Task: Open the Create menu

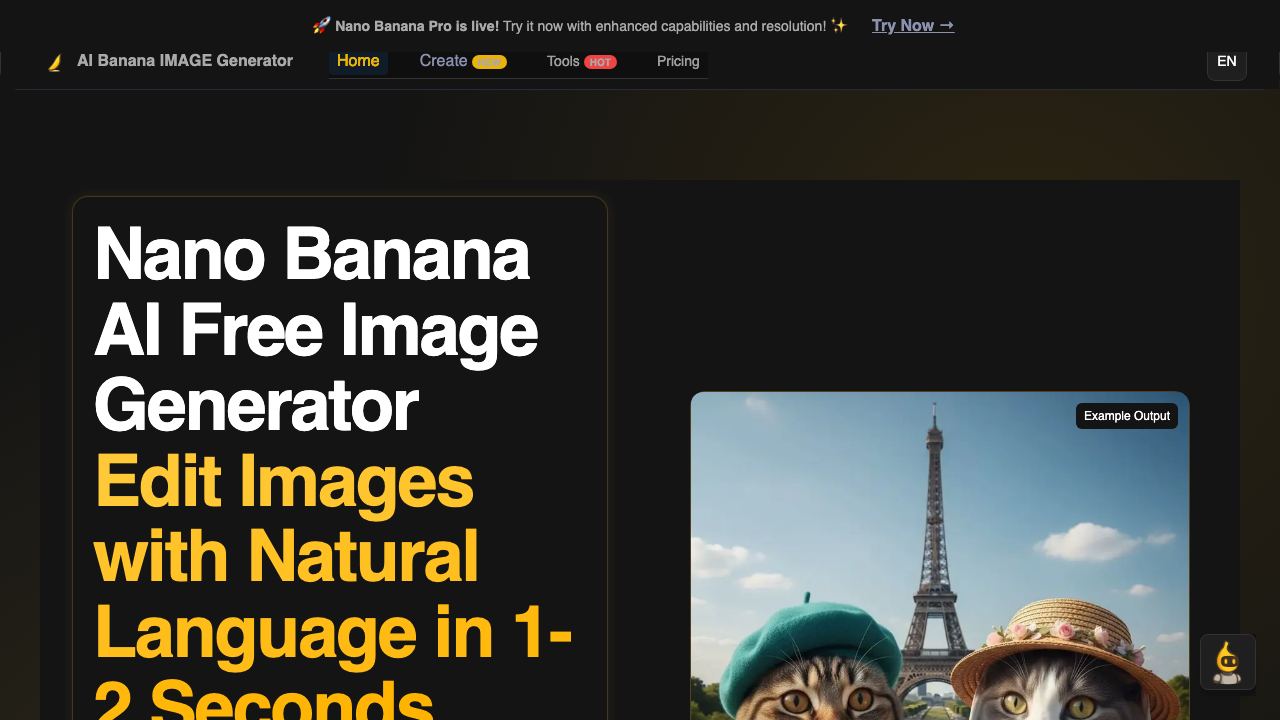Action: [463, 61]
